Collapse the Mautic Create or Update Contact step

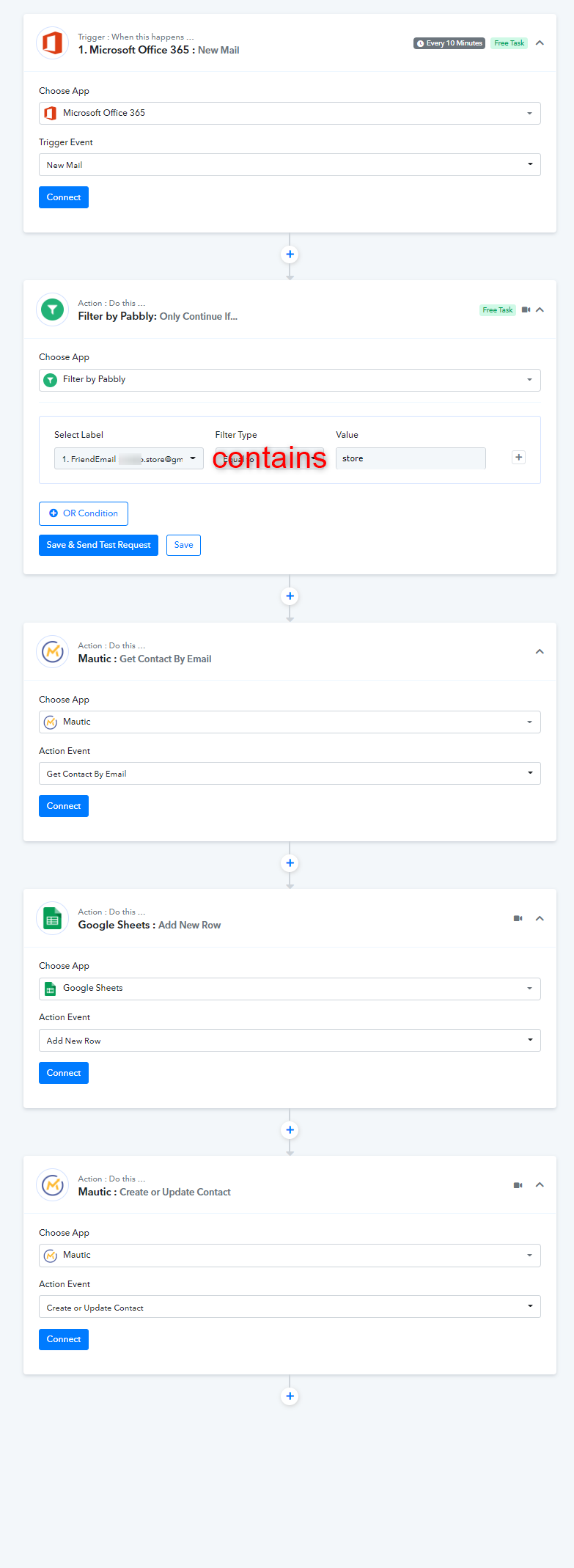pyautogui.click(x=540, y=1185)
